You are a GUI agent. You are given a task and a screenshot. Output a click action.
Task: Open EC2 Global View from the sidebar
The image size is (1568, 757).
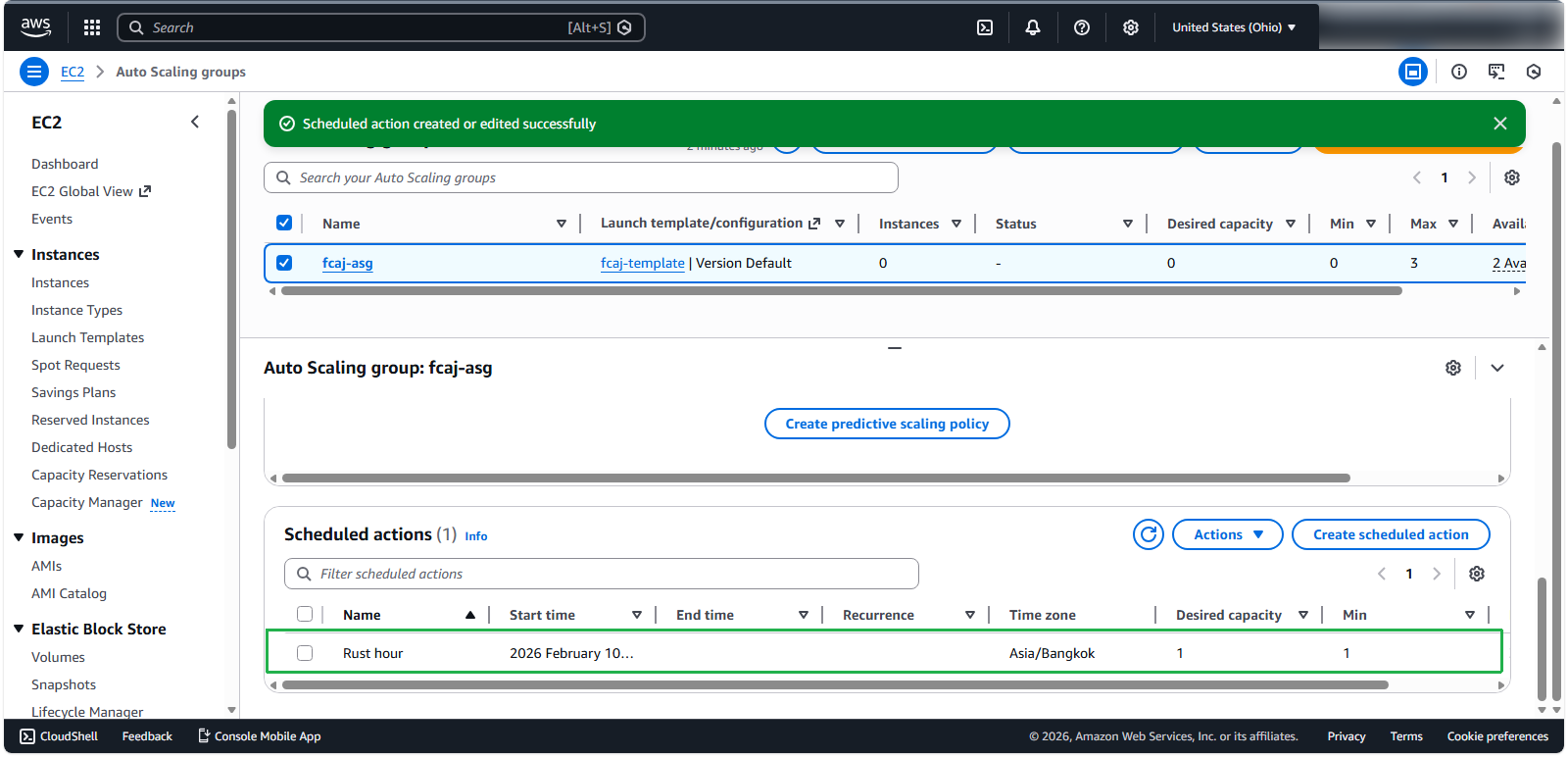click(91, 191)
